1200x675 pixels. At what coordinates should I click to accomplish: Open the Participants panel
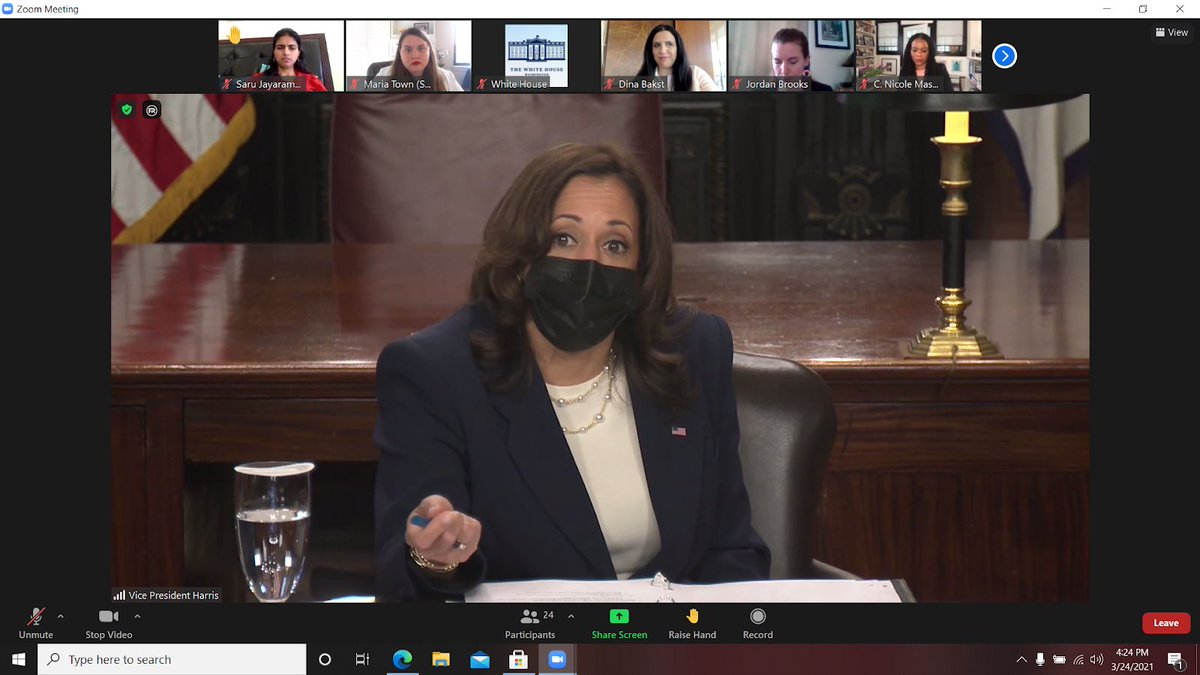click(x=530, y=622)
